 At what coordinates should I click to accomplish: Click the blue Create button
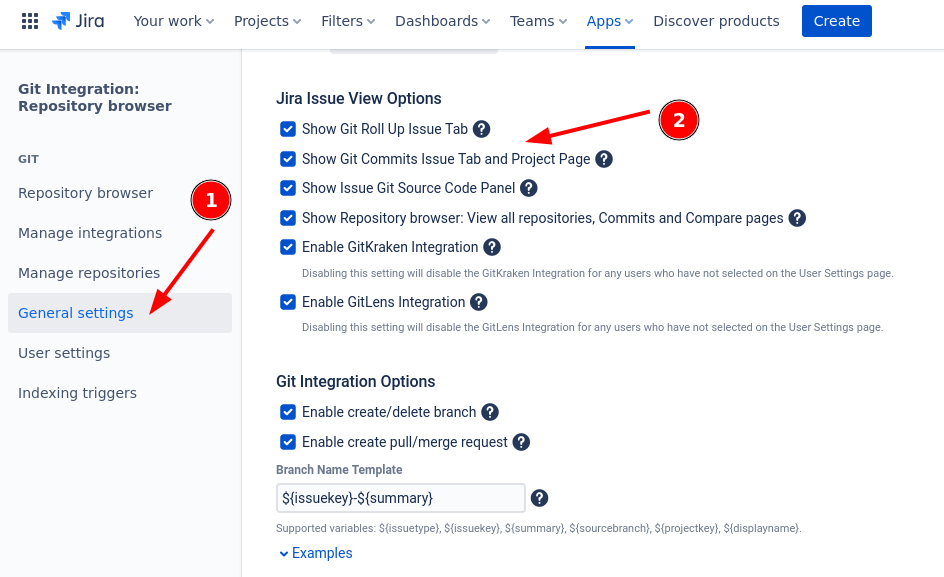(837, 21)
